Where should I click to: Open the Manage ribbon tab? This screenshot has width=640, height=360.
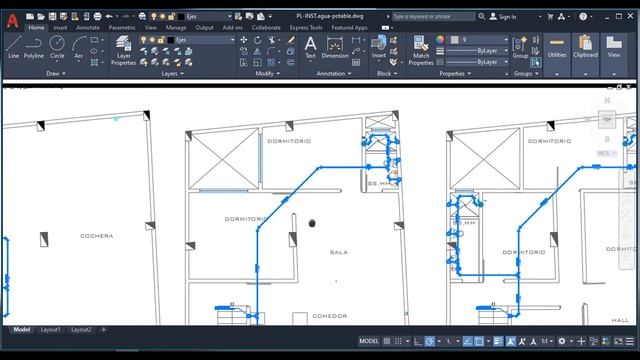[x=176, y=28]
